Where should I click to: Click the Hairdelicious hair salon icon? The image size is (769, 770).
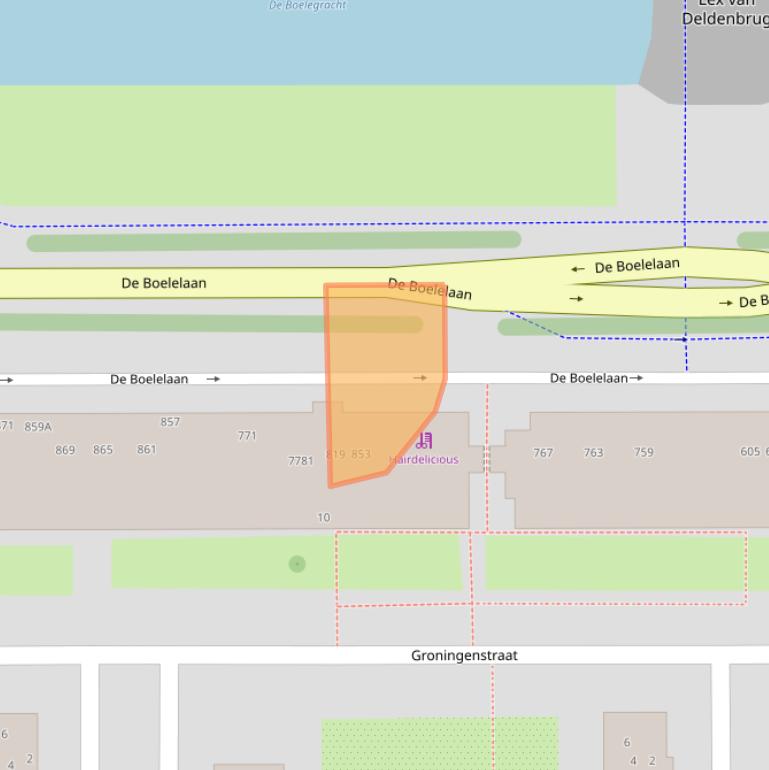tap(424, 440)
